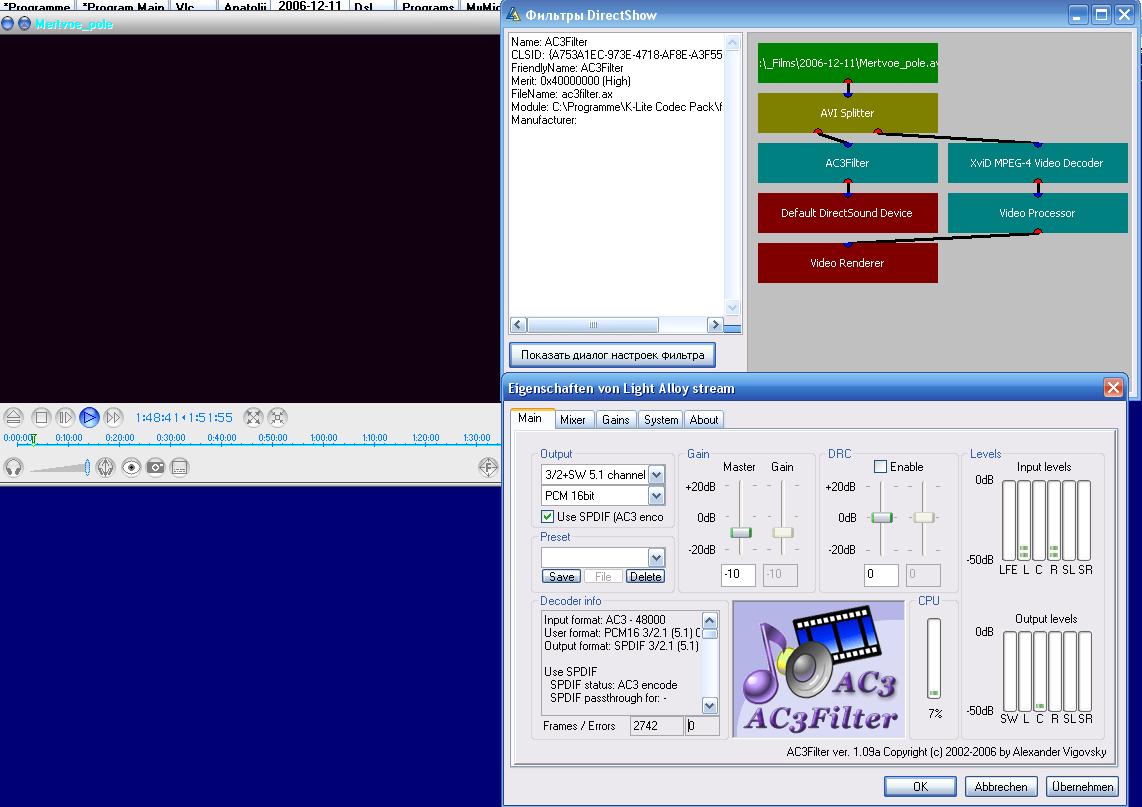Switch to the Mixer tab
The height and width of the screenshot is (807, 1142).
coord(572,420)
